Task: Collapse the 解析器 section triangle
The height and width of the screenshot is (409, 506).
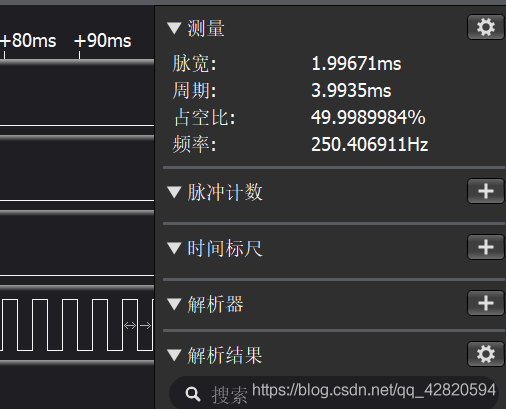Action: (x=174, y=304)
